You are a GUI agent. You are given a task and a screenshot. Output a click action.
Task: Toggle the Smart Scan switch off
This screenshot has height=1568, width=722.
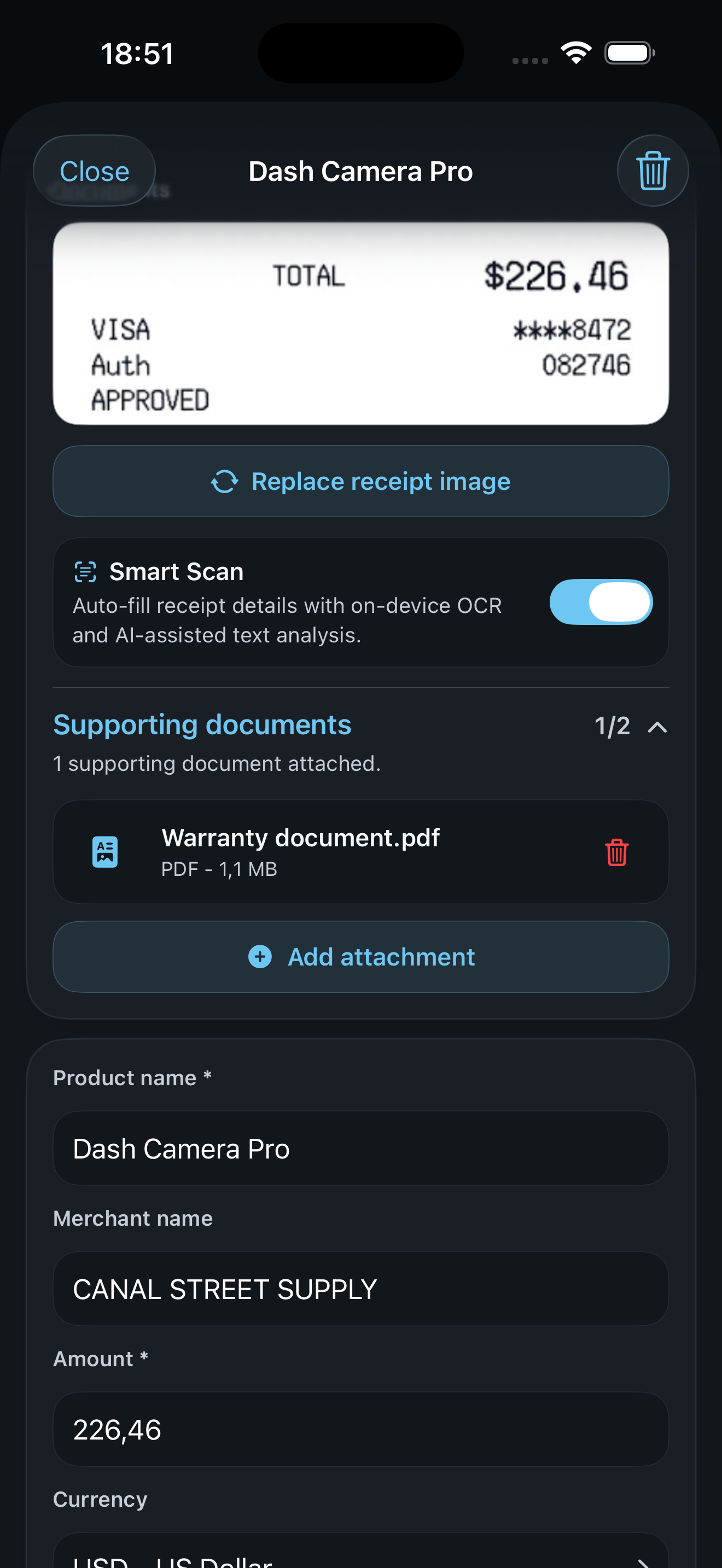click(x=601, y=601)
